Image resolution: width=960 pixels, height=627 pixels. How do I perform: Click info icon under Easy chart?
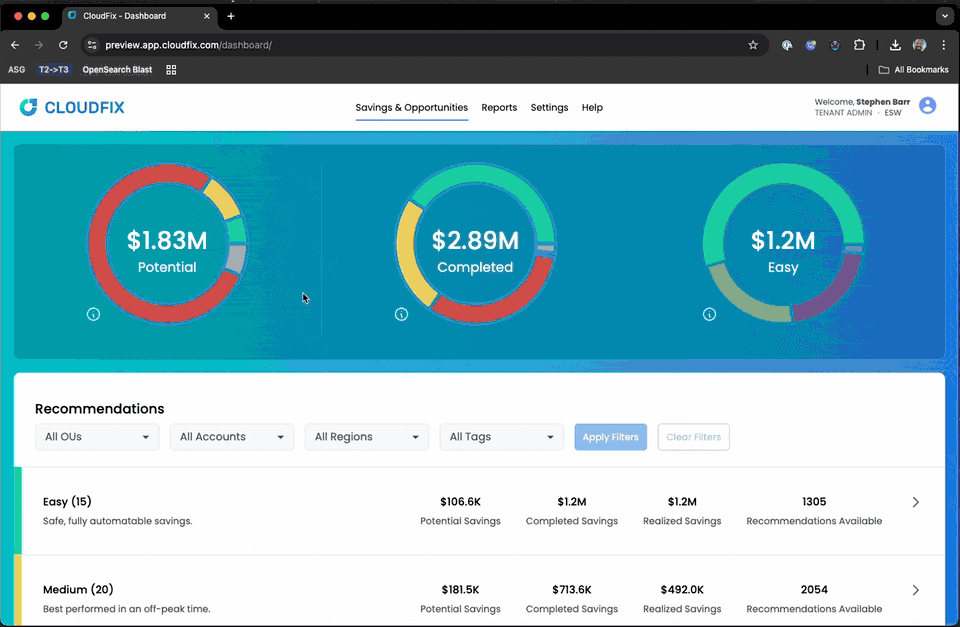[709, 314]
